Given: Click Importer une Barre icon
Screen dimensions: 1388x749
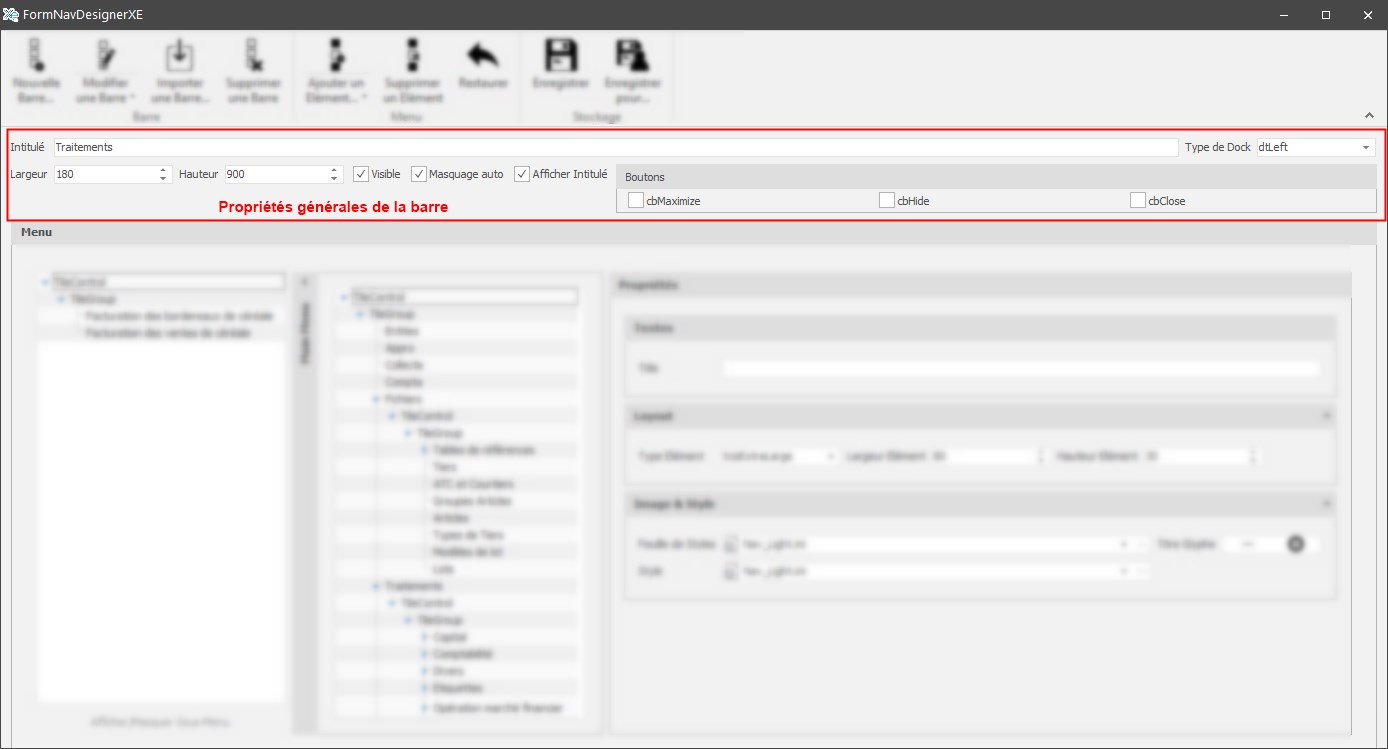Looking at the screenshot, I should pos(180,55).
